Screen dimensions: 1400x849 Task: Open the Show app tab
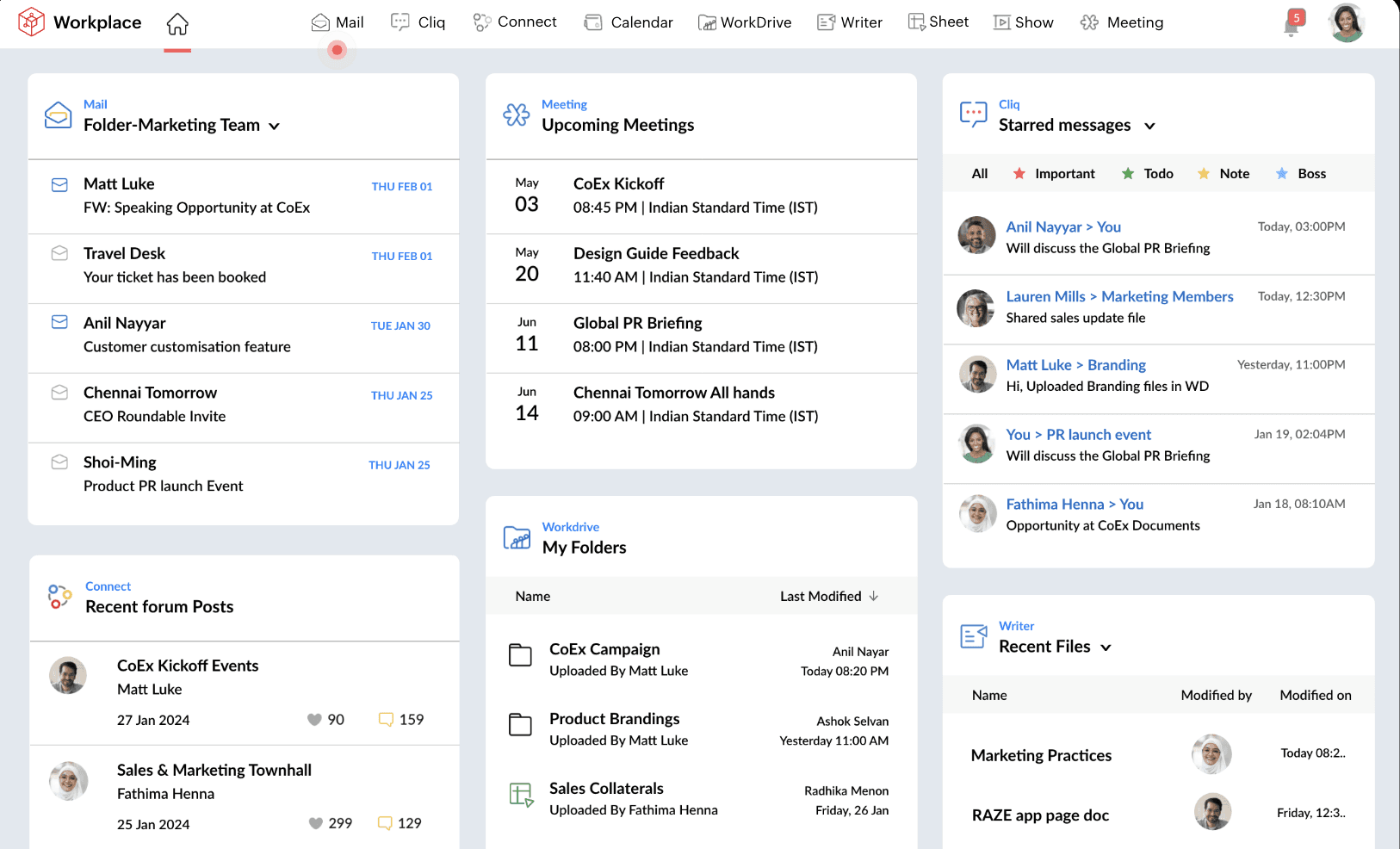pos(1024,22)
